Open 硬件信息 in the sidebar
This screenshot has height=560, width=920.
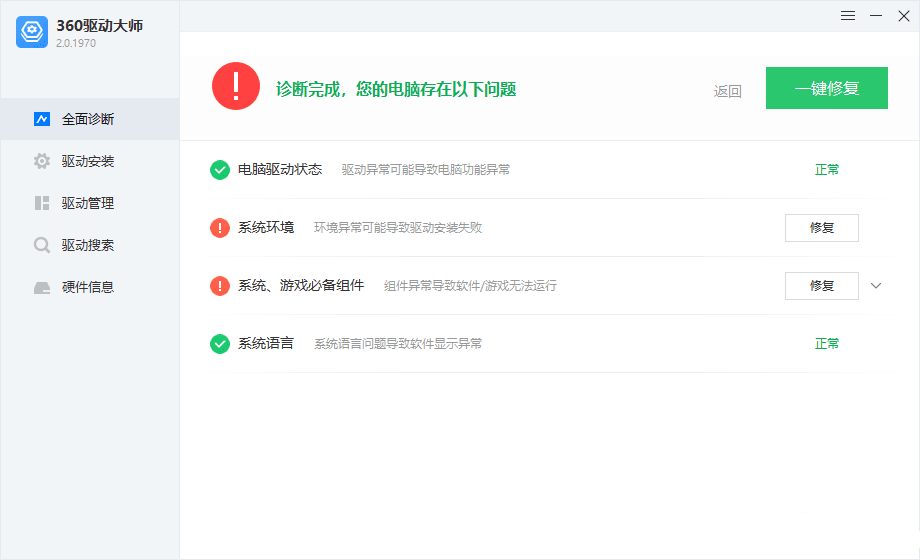point(90,287)
